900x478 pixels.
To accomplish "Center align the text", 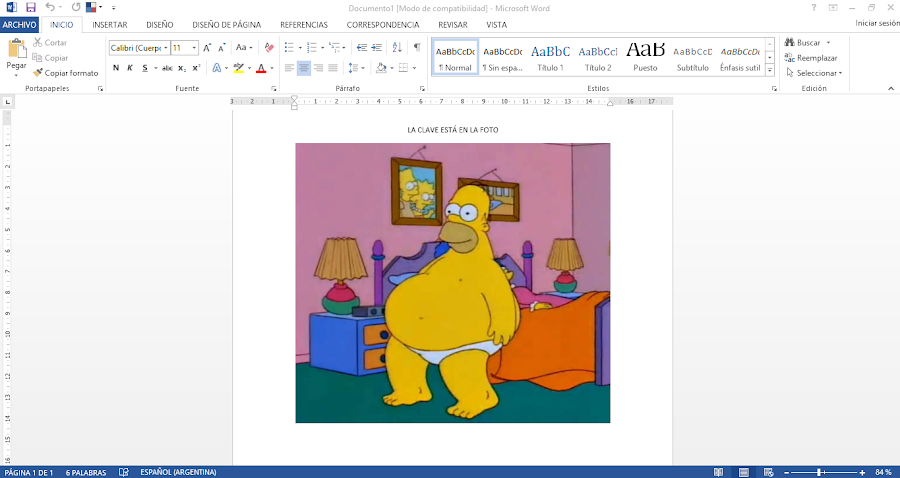I will [304, 68].
